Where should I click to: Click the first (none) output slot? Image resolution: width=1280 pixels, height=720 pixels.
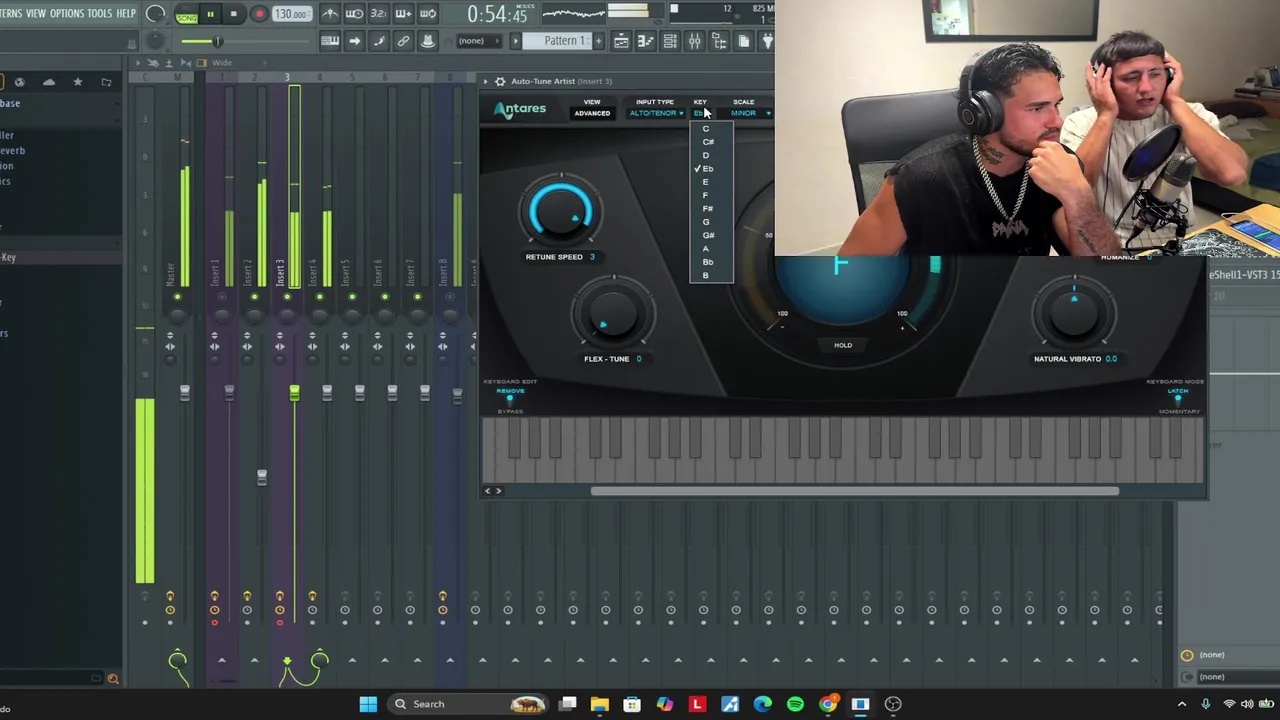point(1212,655)
